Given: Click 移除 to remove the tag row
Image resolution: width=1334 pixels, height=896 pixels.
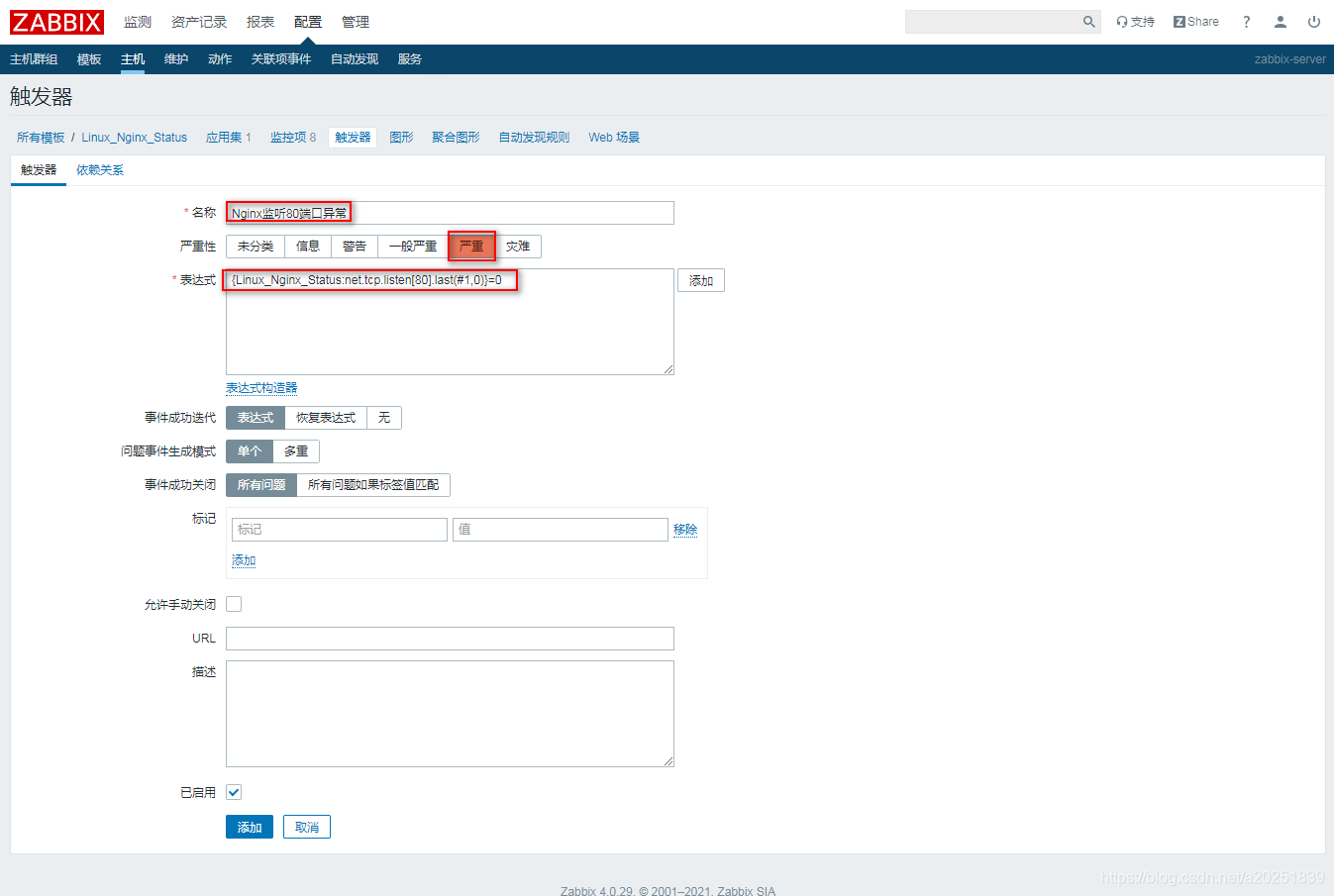Looking at the screenshot, I should tap(685, 530).
